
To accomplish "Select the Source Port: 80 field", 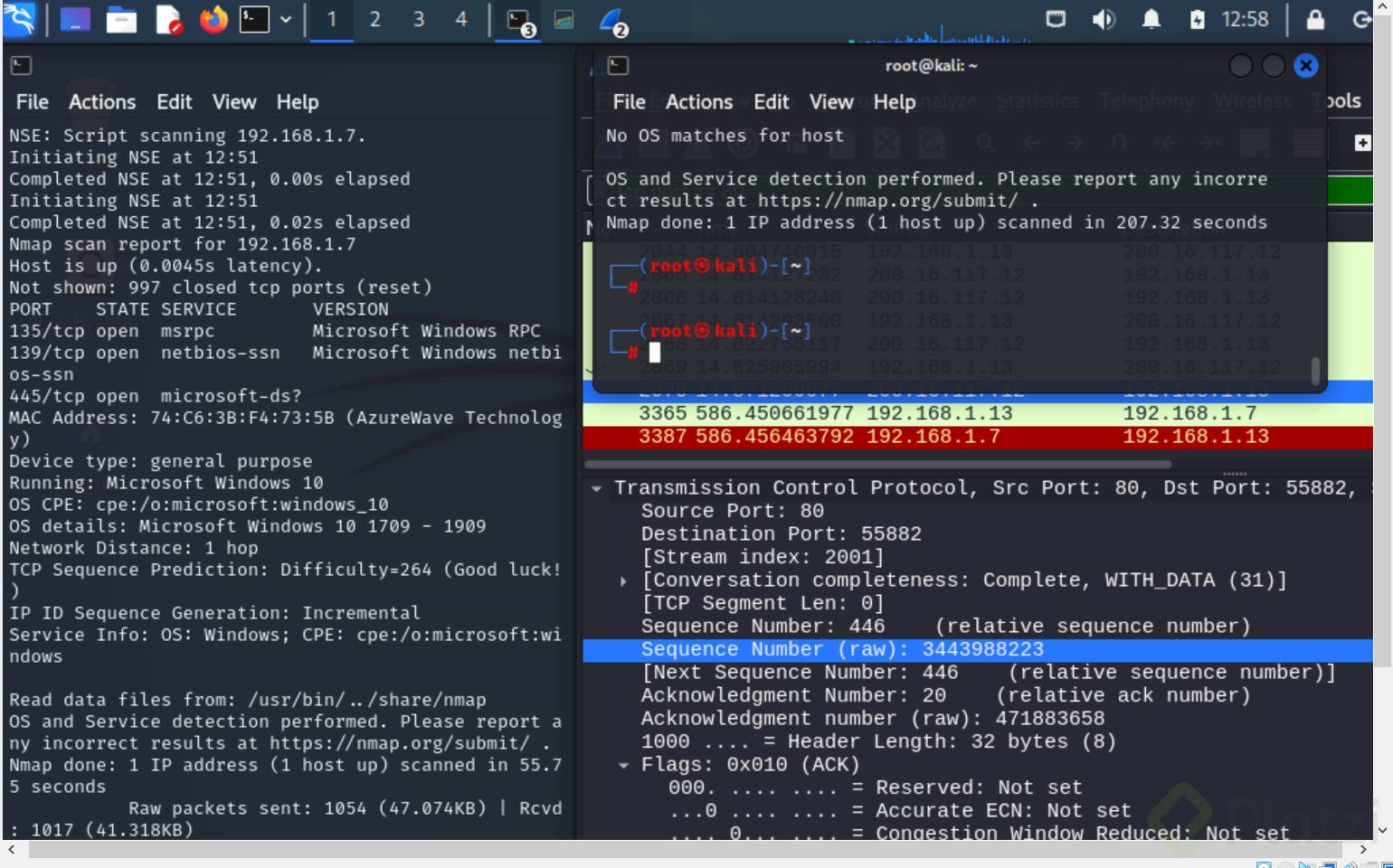I will (x=733, y=511).
